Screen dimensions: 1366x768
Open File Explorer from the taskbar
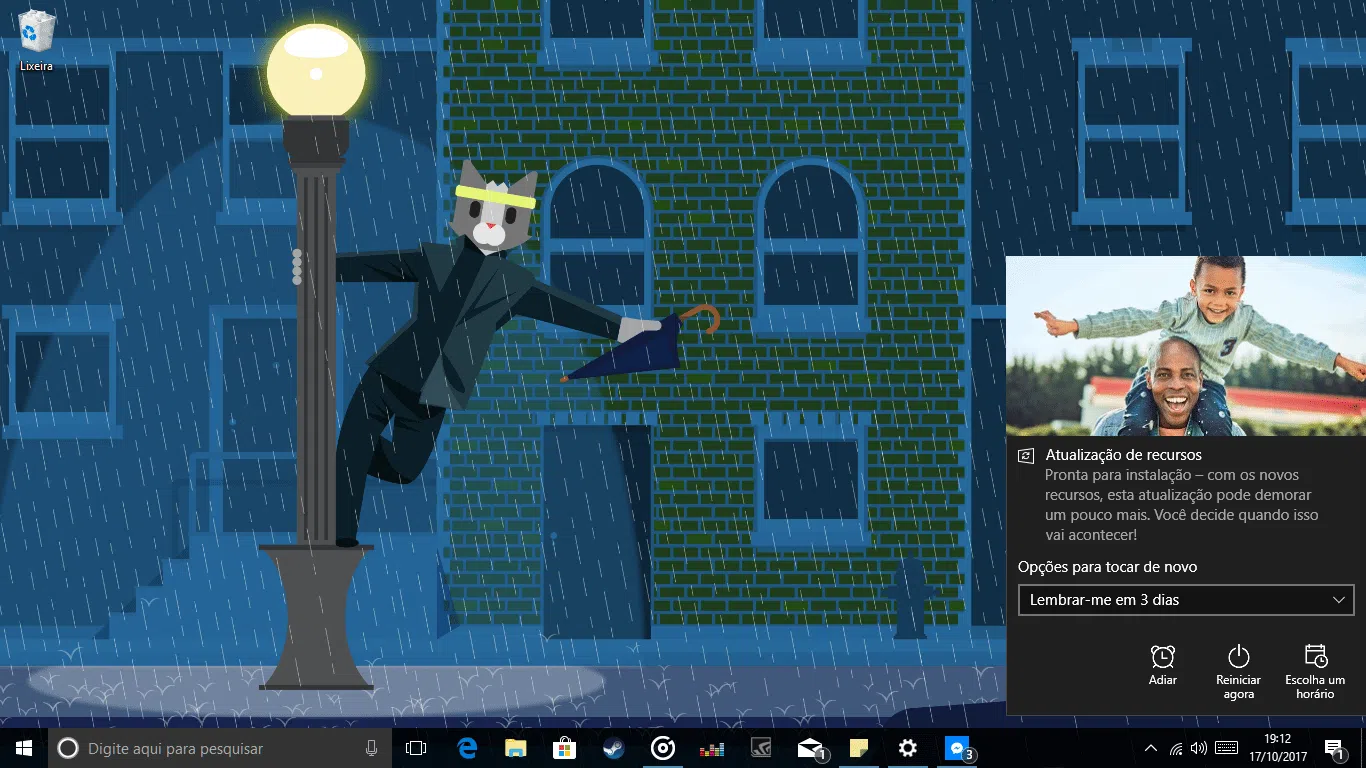point(516,748)
